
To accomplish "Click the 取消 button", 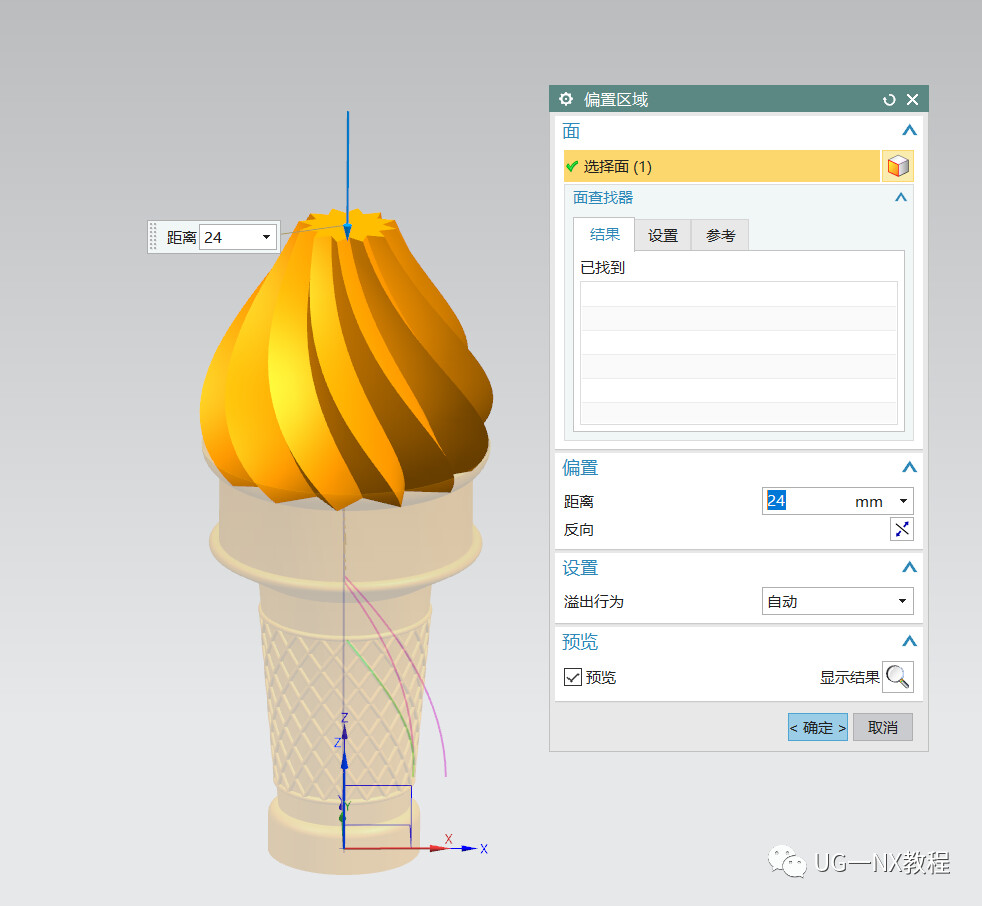I will tap(882, 727).
